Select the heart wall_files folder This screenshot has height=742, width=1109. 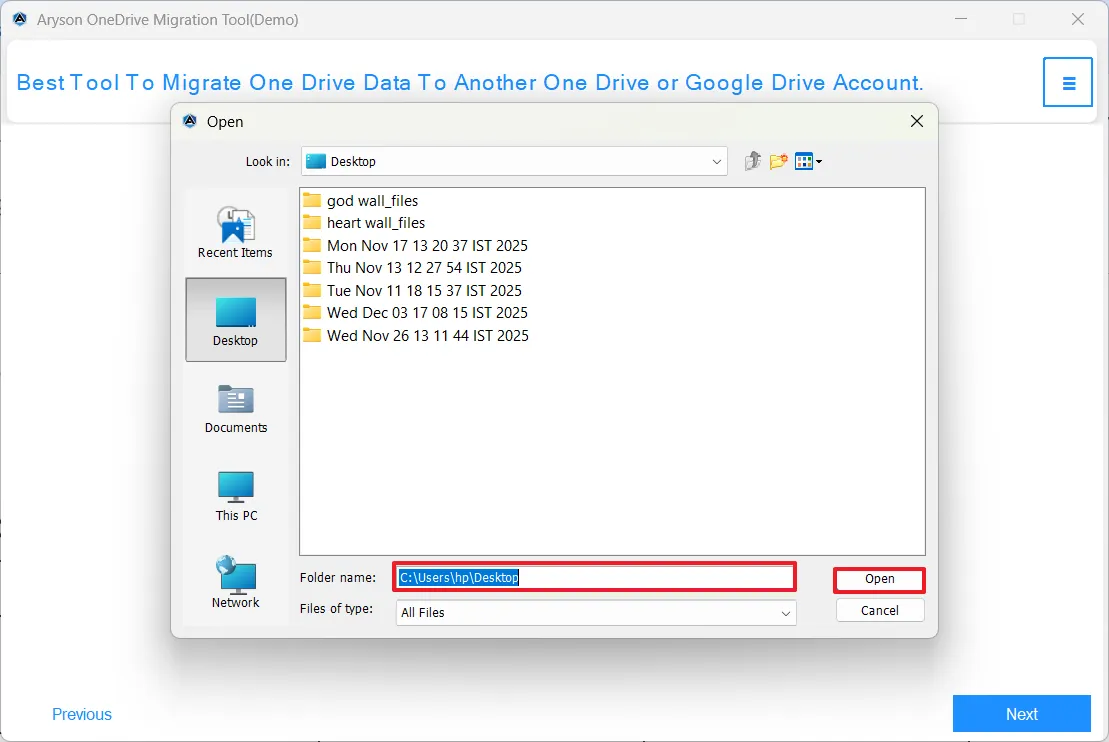375,223
